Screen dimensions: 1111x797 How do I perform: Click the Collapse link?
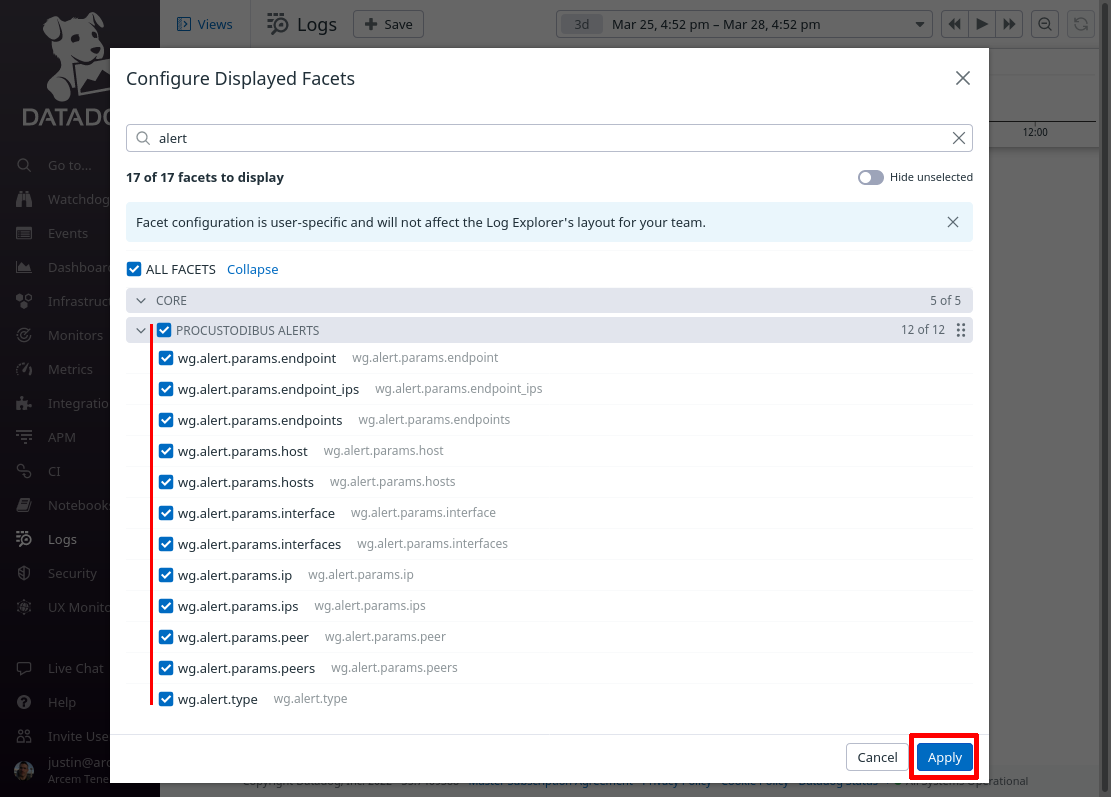click(x=252, y=269)
